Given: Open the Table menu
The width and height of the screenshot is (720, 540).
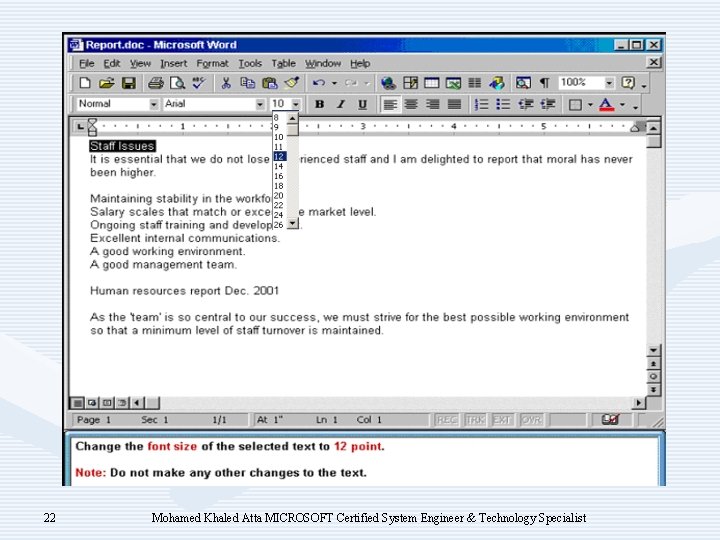Looking at the screenshot, I should pos(283,63).
